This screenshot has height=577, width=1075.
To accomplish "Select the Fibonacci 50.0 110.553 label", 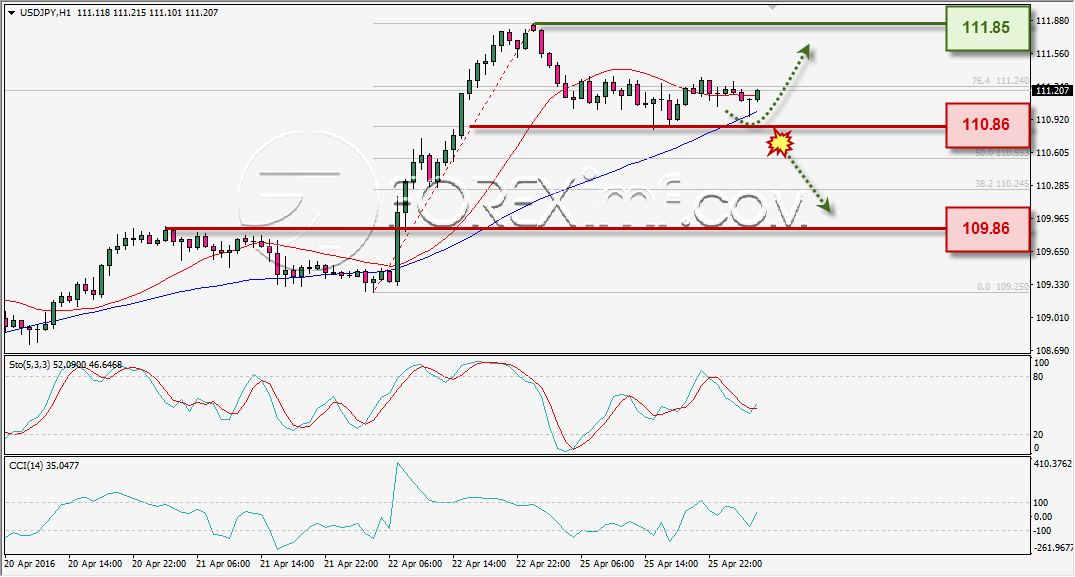I will tap(1002, 153).
